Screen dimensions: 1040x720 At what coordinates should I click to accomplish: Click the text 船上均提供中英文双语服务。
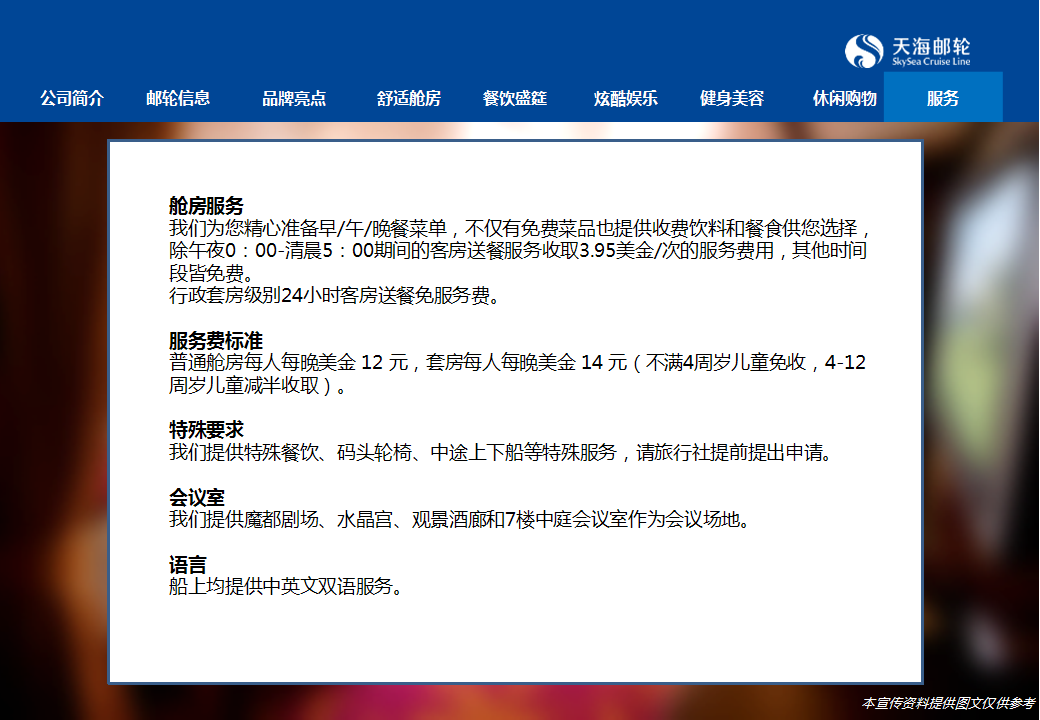click(286, 587)
